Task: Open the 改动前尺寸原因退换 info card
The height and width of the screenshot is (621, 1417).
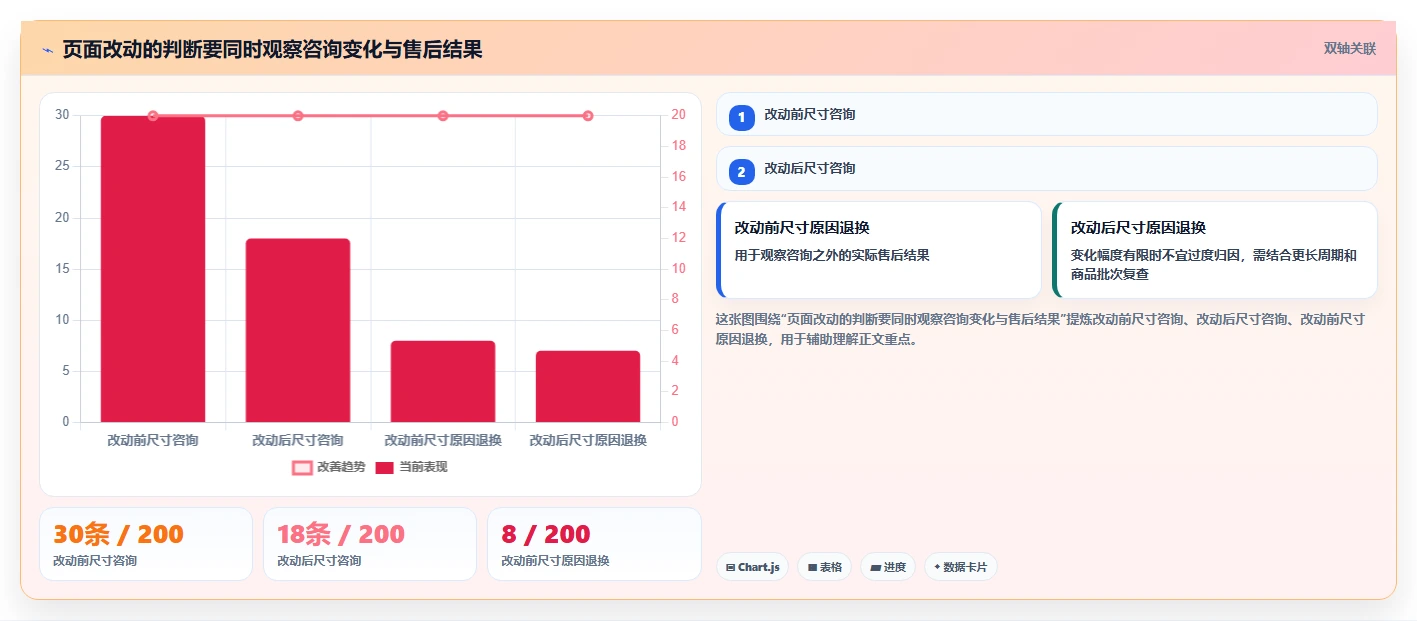Action: point(879,250)
